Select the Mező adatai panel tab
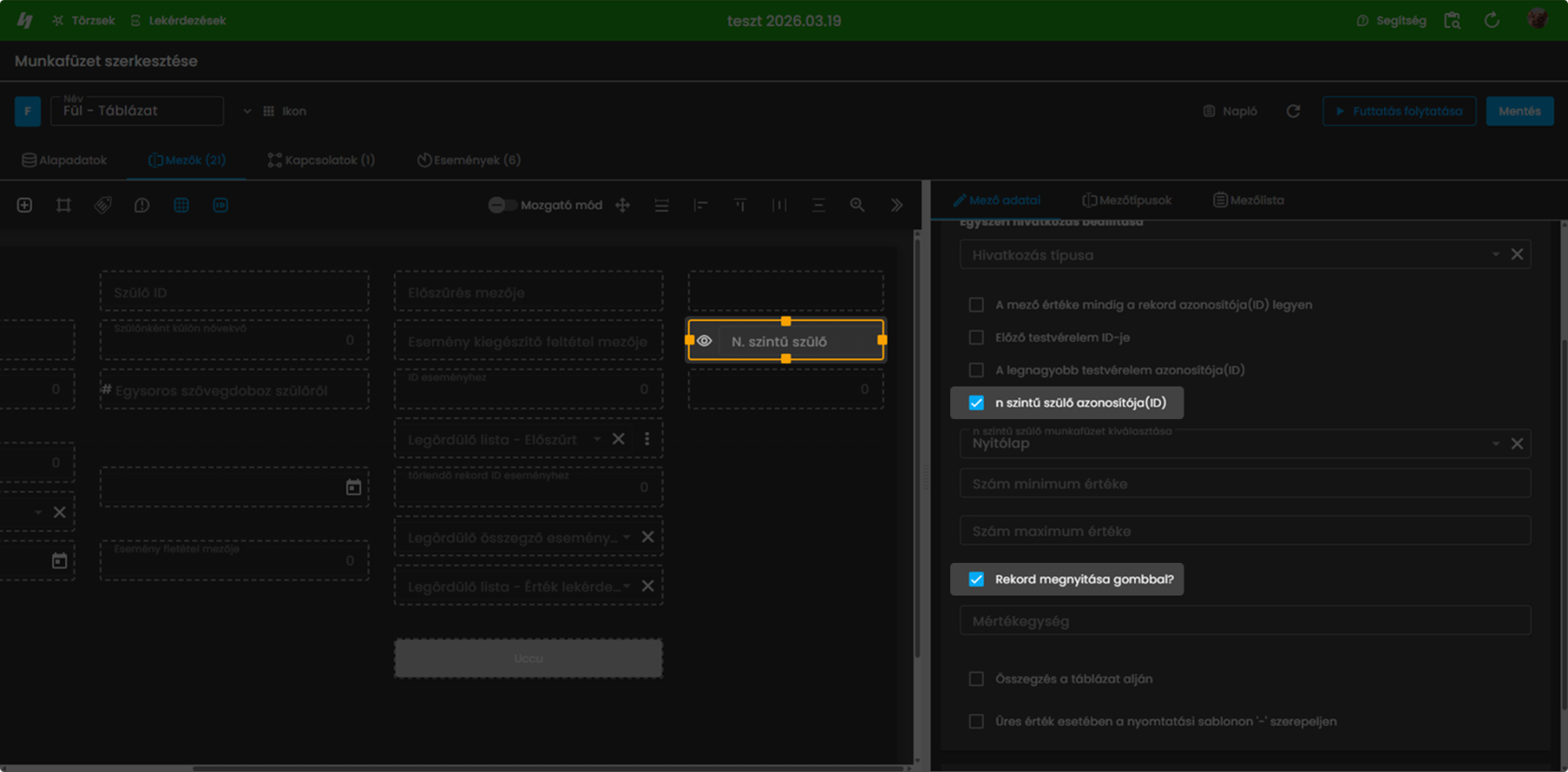This screenshot has width=1568, height=772. click(996, 200)
